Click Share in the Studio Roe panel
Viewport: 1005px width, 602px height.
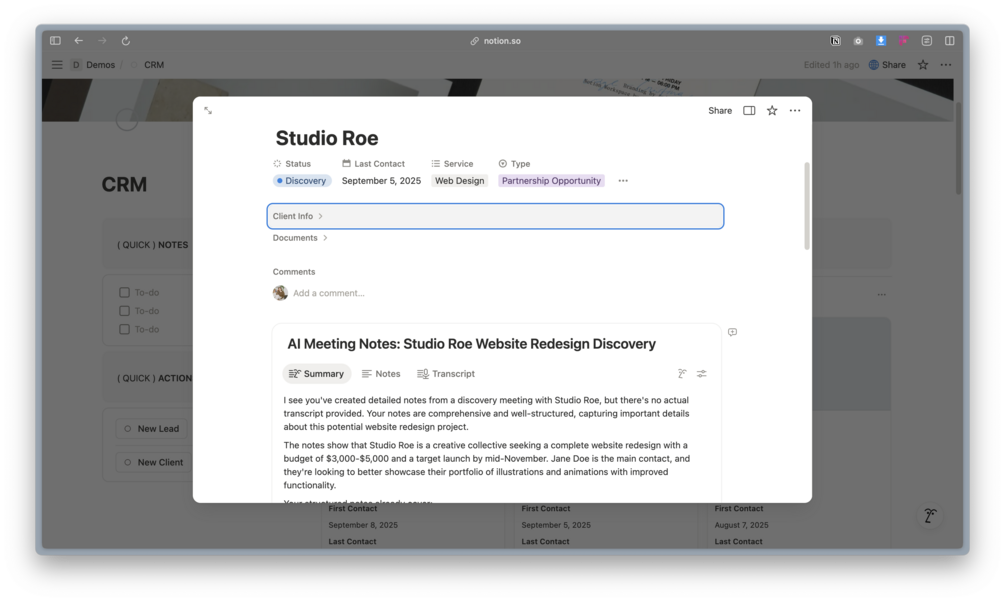tap(720, 110)
